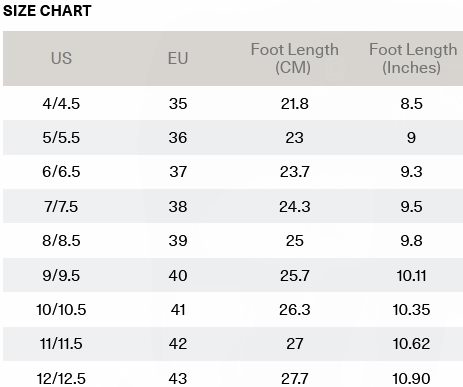Select the 10.62 inches cell
463x387 pixels.
[412, 344]
